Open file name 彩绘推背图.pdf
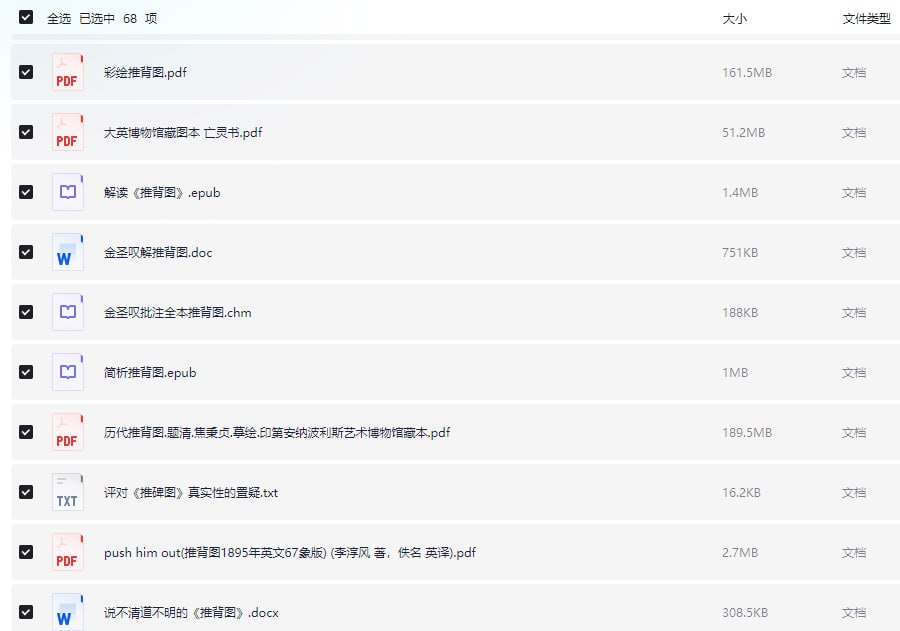Image resolution: width=900 pixels, height=631 pixels. tap(145, 72)
